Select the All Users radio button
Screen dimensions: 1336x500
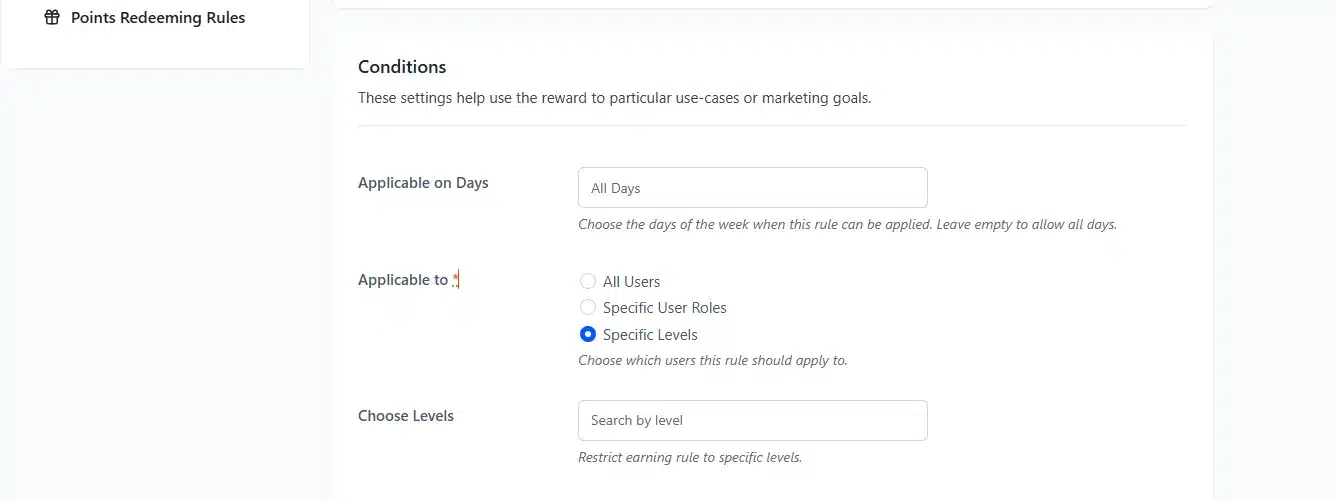pos(588,282)
